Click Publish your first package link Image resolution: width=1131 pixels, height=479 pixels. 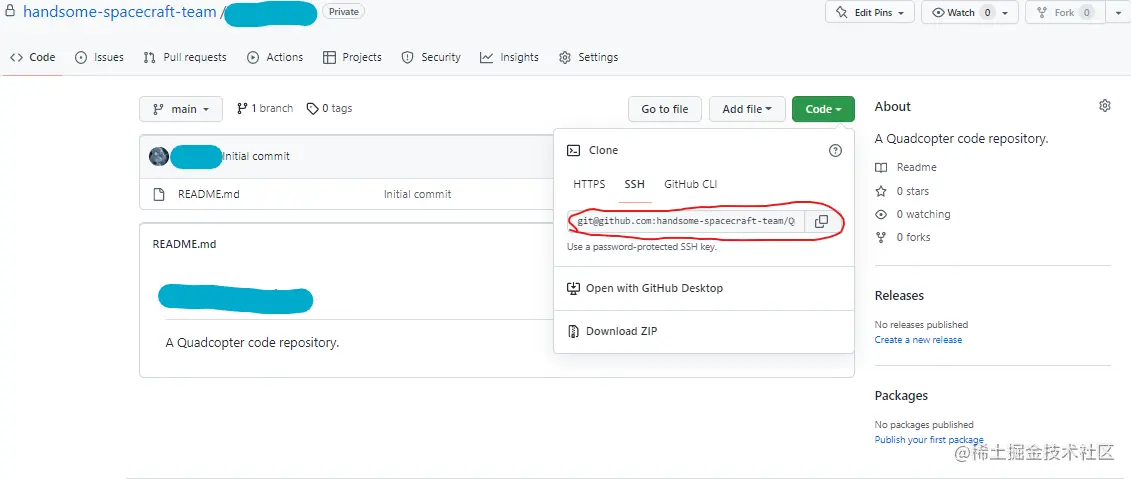pos(929,439)
